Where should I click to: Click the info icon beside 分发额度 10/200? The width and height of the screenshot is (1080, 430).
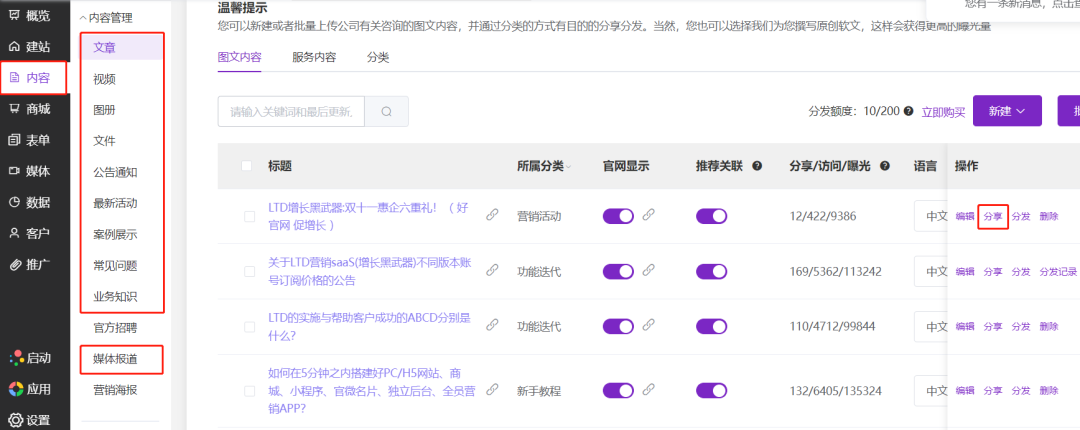tap(908, 111)
